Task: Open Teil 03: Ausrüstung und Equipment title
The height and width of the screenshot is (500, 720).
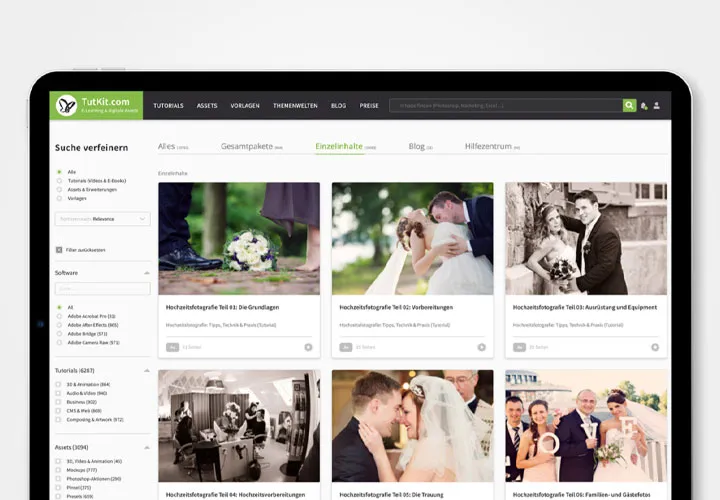Action: [585, 308]
